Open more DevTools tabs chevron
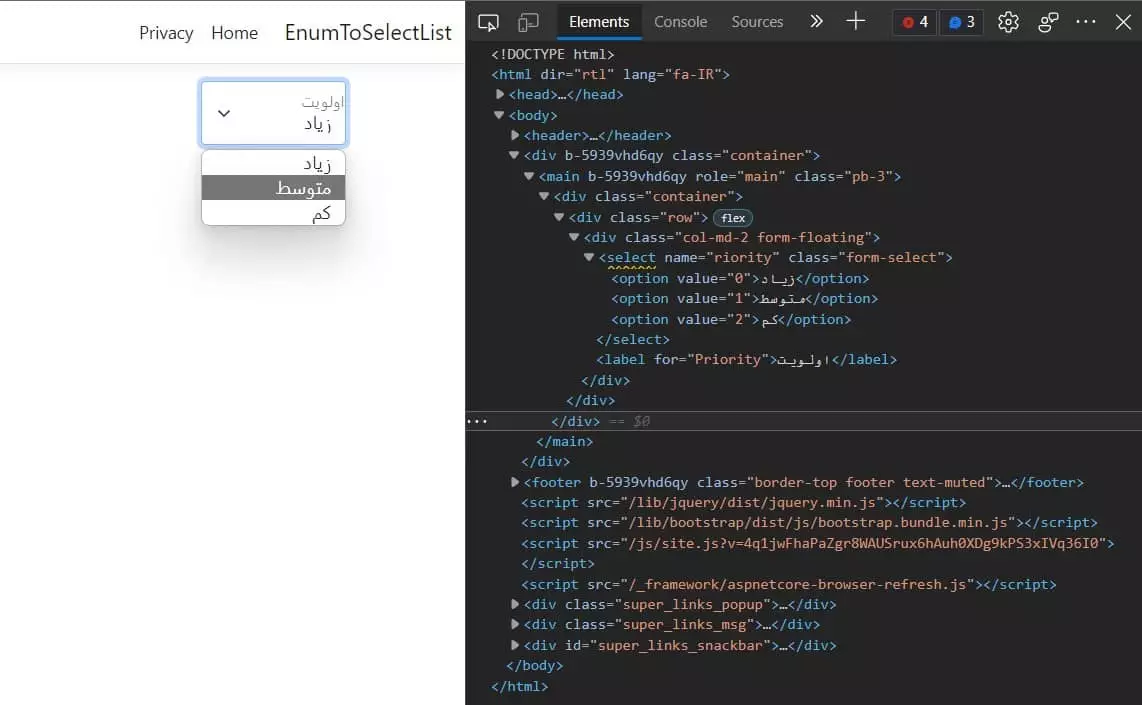Screen dimensions: 1142x705 point(816,22)
